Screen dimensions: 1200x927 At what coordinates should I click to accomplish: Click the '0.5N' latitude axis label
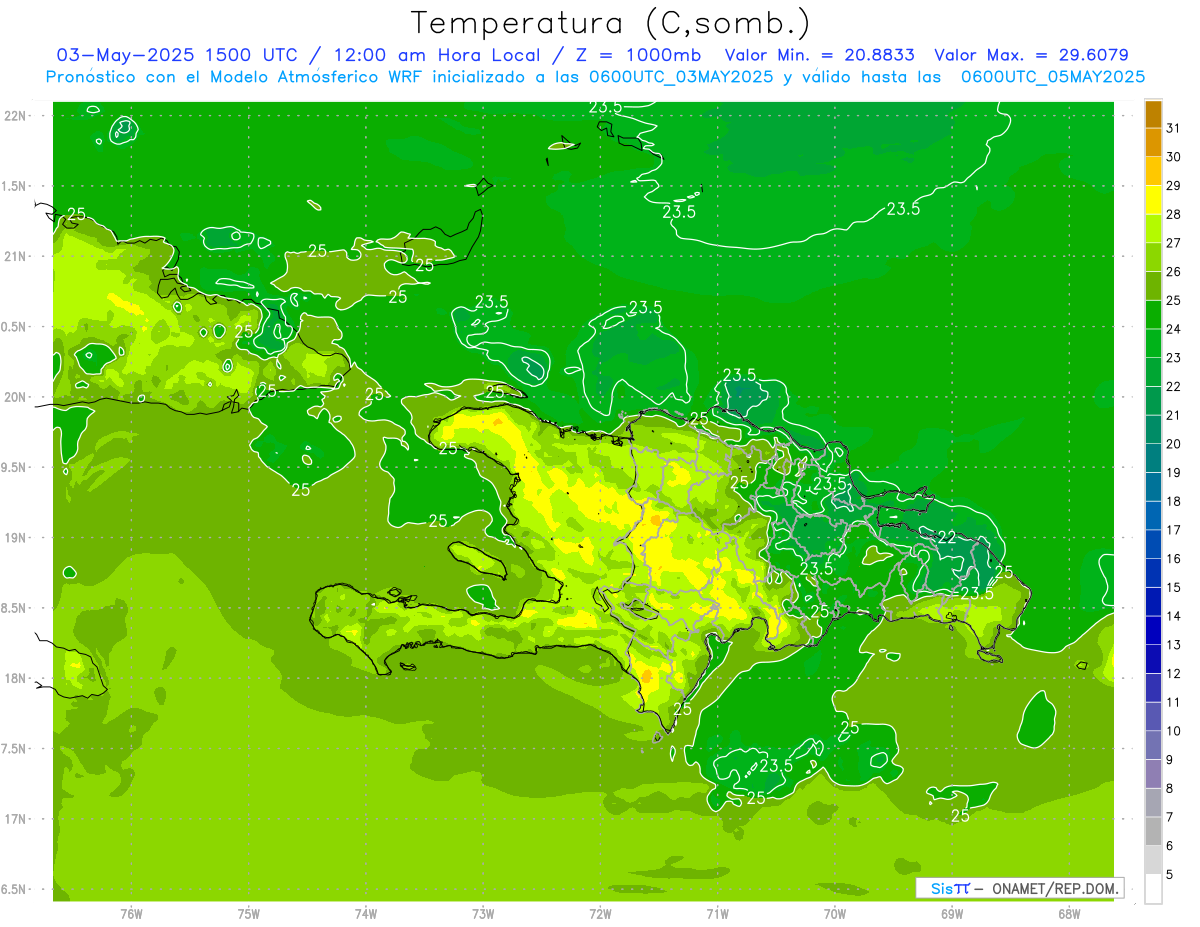click(x=15, y=327)
